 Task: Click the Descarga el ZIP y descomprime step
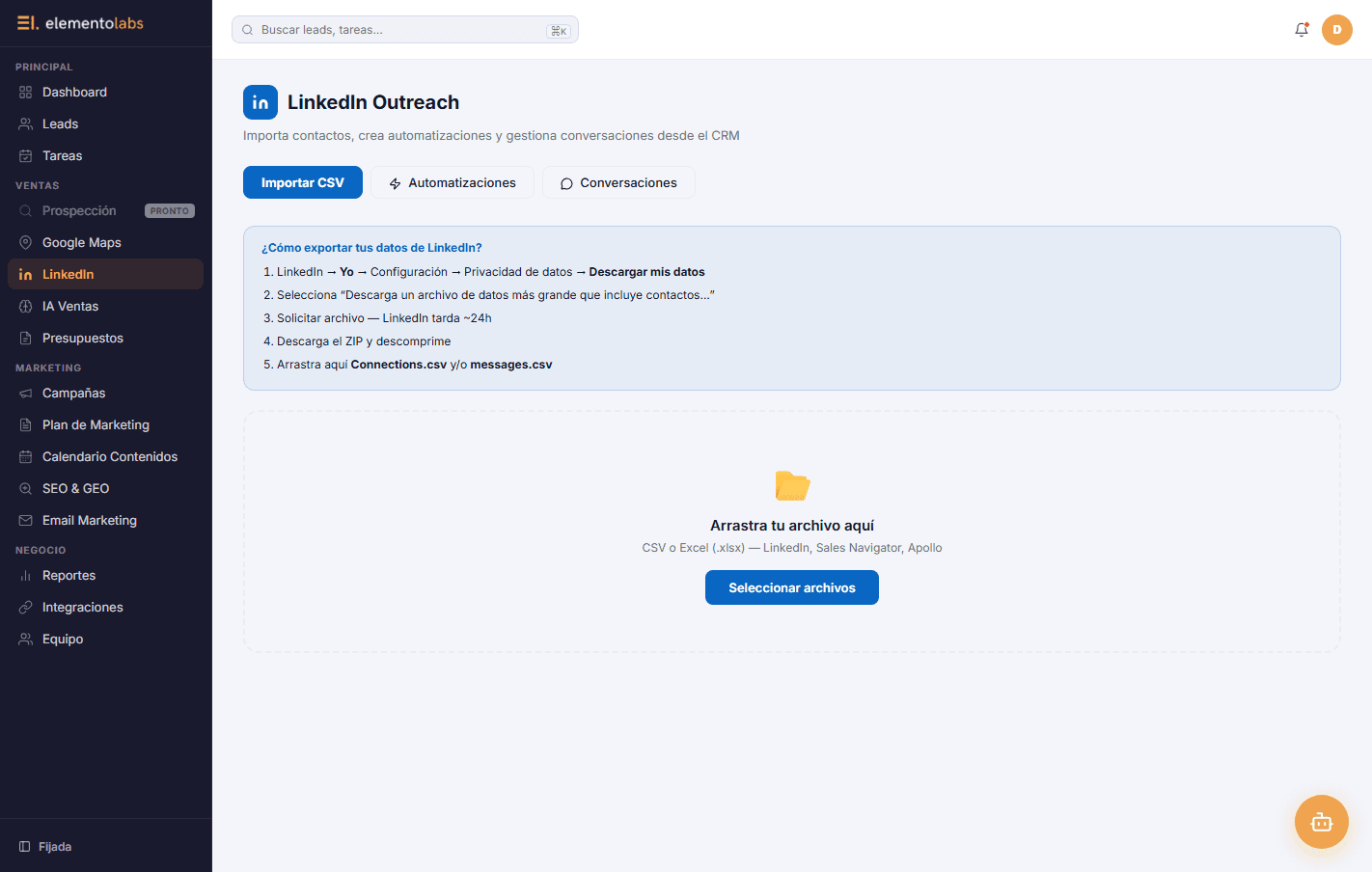point(364,341)
